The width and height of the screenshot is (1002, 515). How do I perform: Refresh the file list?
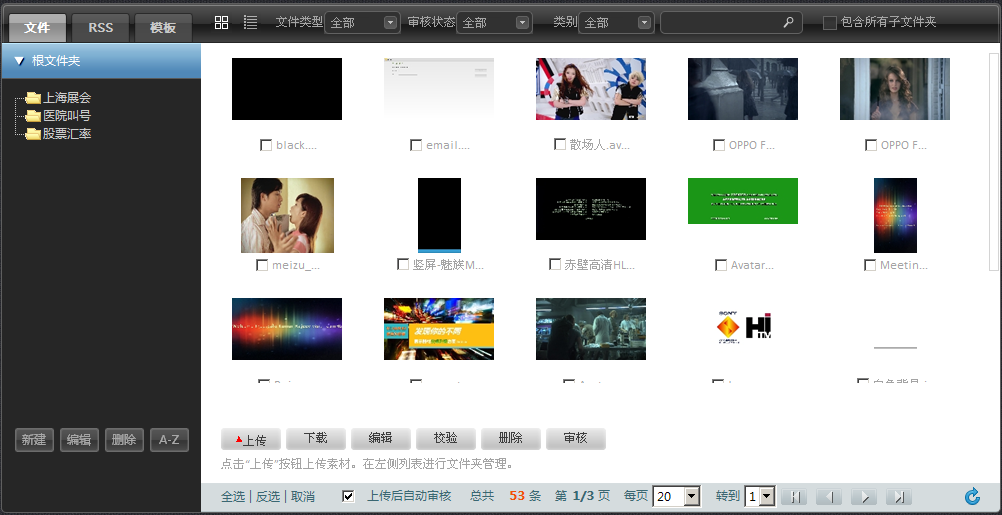(x=972, y=497)
